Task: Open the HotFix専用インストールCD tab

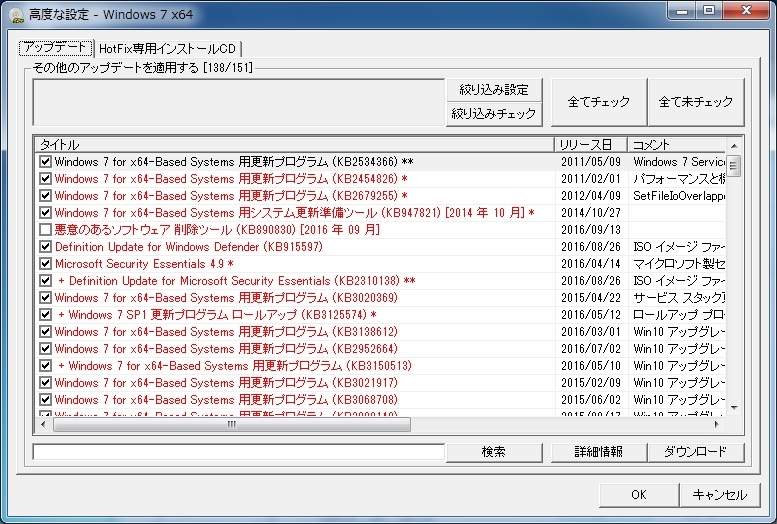Action: click(x=167, y=49)
